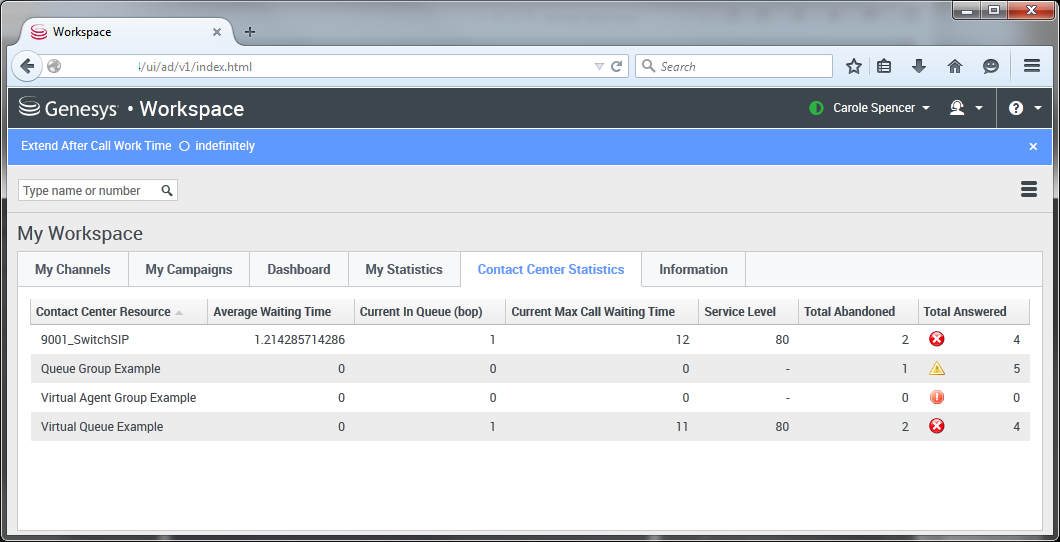1060x542 pixels.
Task: Switch to the My Channels tab
Action: (72, 269)
